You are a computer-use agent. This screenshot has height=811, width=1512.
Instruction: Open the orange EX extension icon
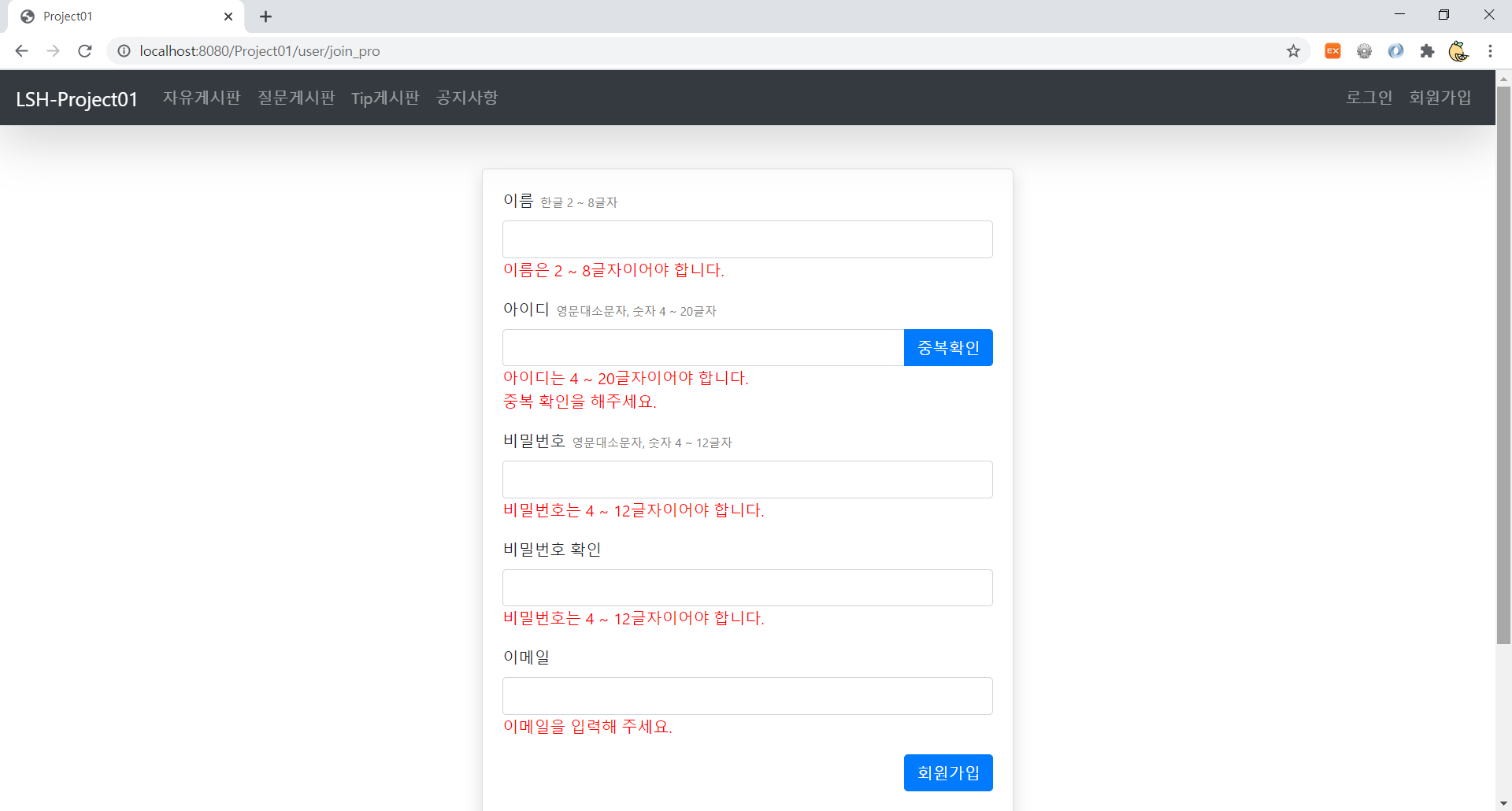pos(1332,51)
